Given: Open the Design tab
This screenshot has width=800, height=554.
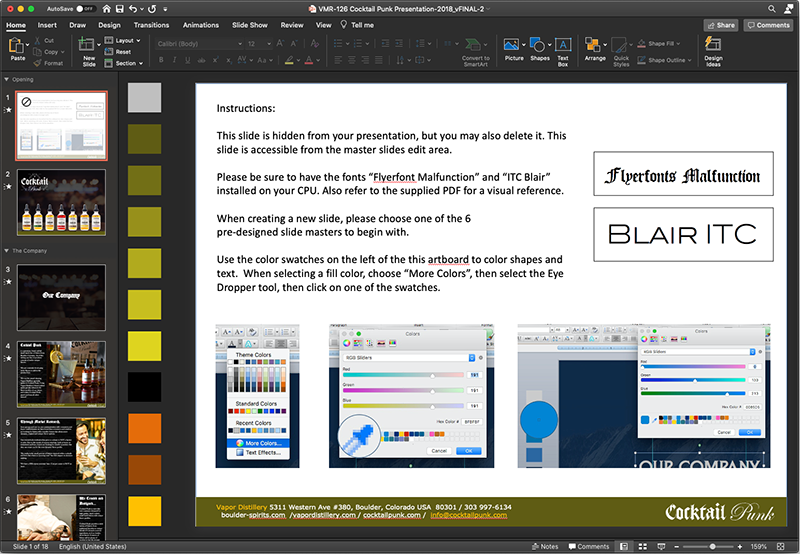Looking at the screenshot, I should [x=109, y=25].
